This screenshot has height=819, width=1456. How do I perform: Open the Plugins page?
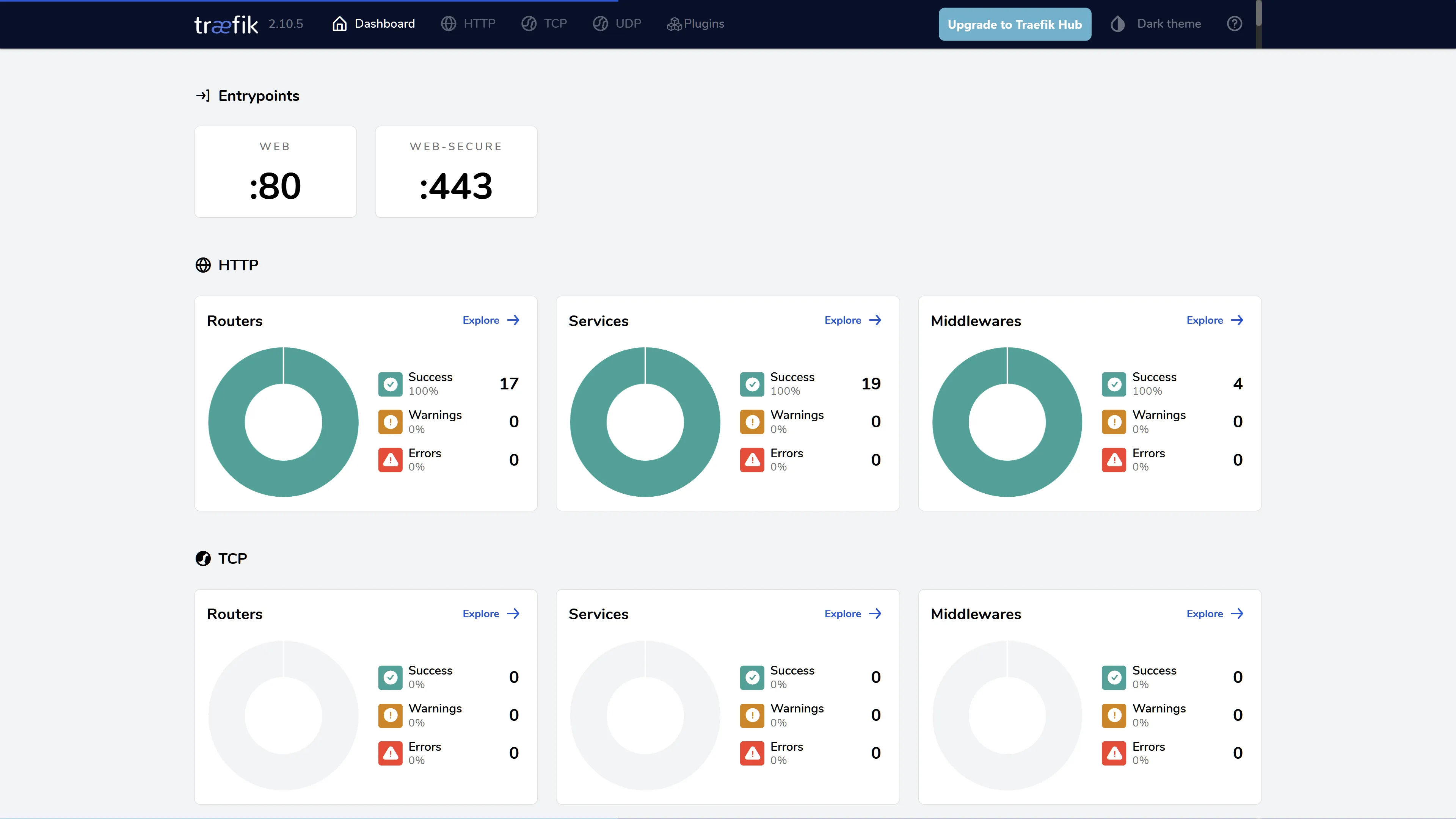[696, 24]
